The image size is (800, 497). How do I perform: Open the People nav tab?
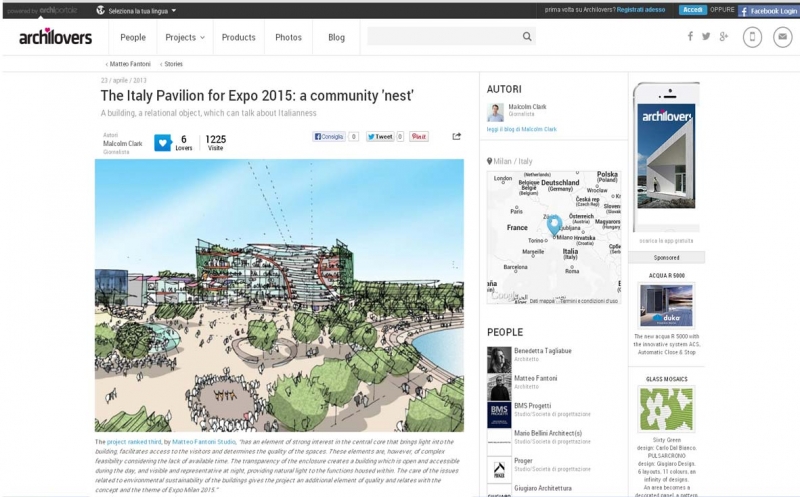133,37
